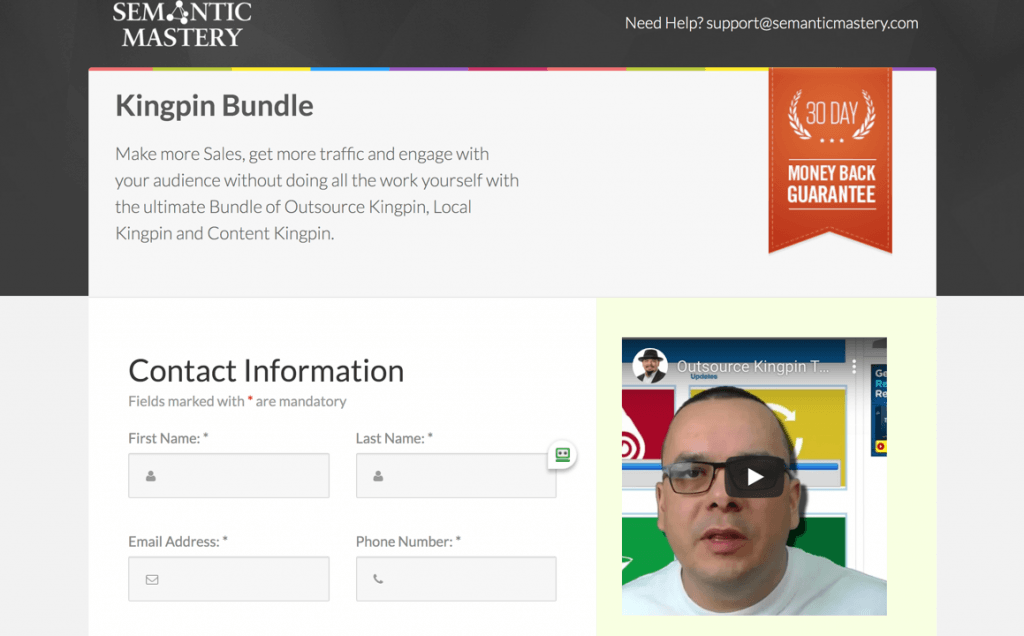Open the video's three-dot options menu
This screenshot has width=1024, height=636.
854,366
